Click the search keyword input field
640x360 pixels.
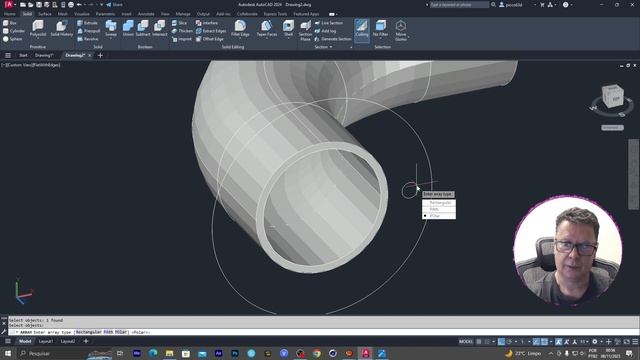coord(459,4)
